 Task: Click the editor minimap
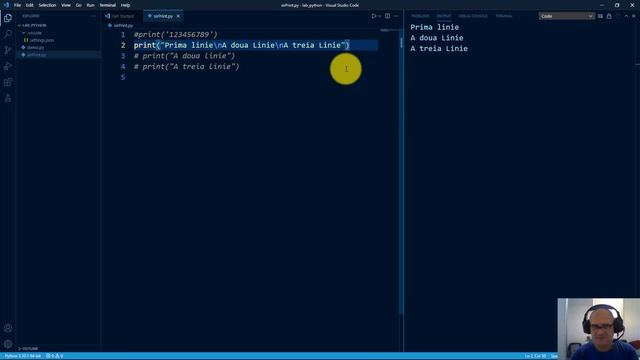click(x=389, y=31)
